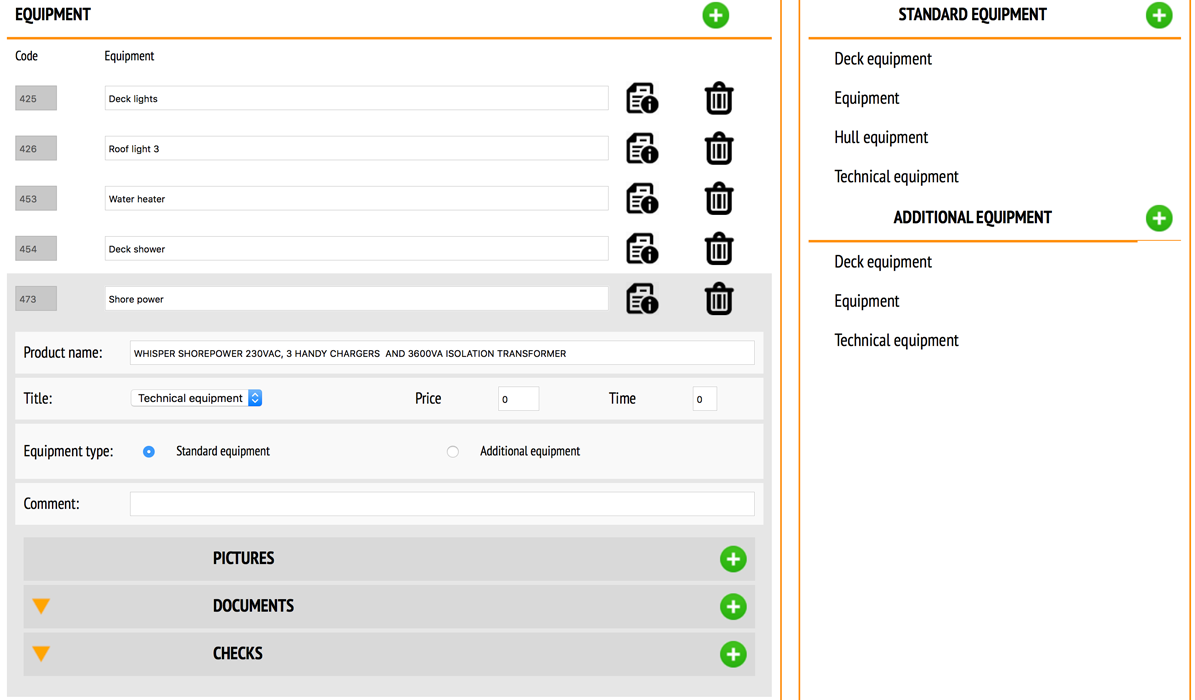
Task: Expand the Checks section arrow
Action: pos(41,654)
